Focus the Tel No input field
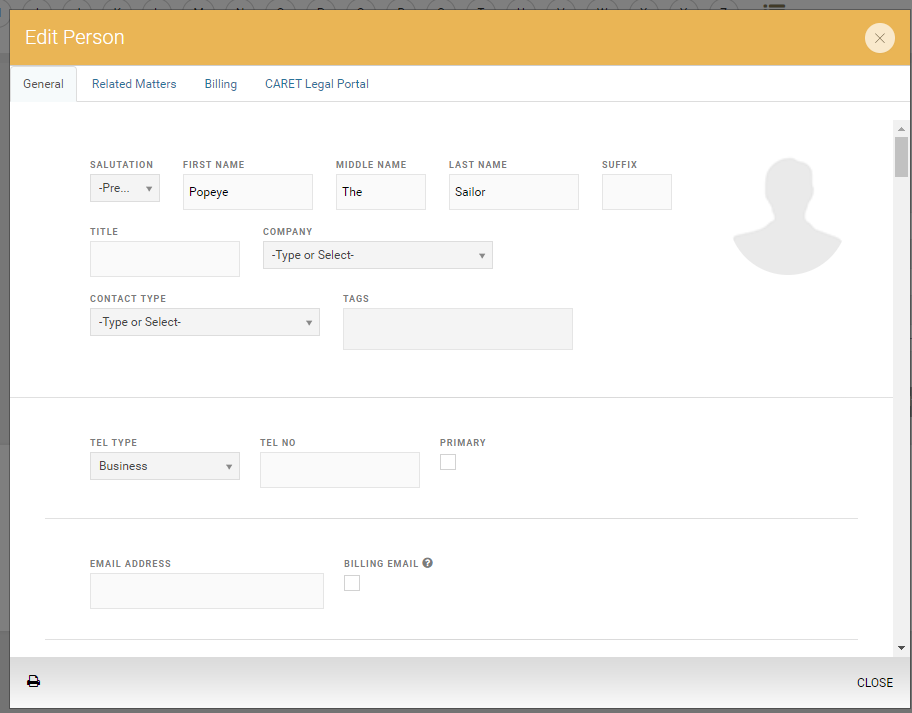Viewport: 912px width, 713px height. (x=340, y=470)
